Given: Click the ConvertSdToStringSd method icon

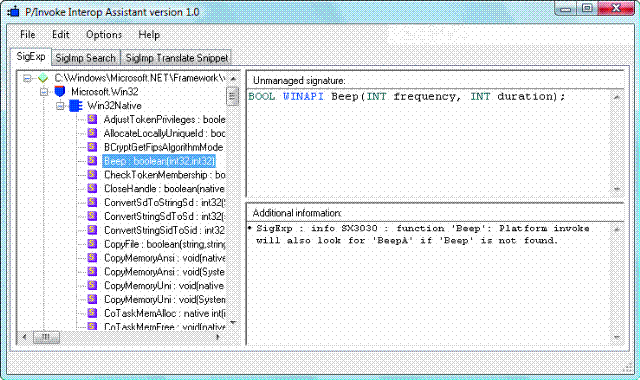Looking at the screenshot, I should [x=92, y=202].
